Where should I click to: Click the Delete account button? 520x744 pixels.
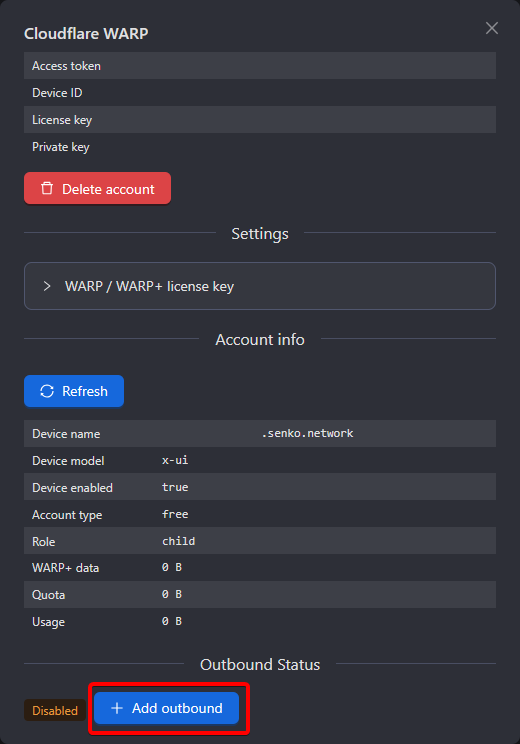click(x=97, y=188)
